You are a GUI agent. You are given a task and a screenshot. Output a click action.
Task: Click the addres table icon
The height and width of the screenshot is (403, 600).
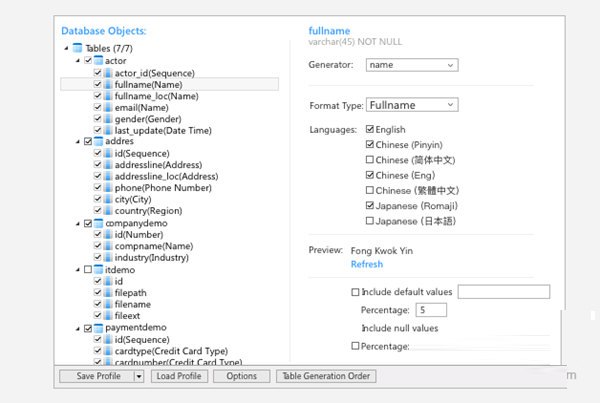click(98, 141)
